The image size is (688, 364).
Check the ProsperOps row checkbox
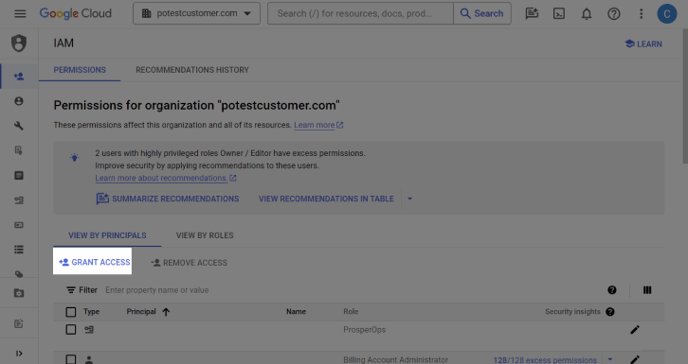[71, 329]
